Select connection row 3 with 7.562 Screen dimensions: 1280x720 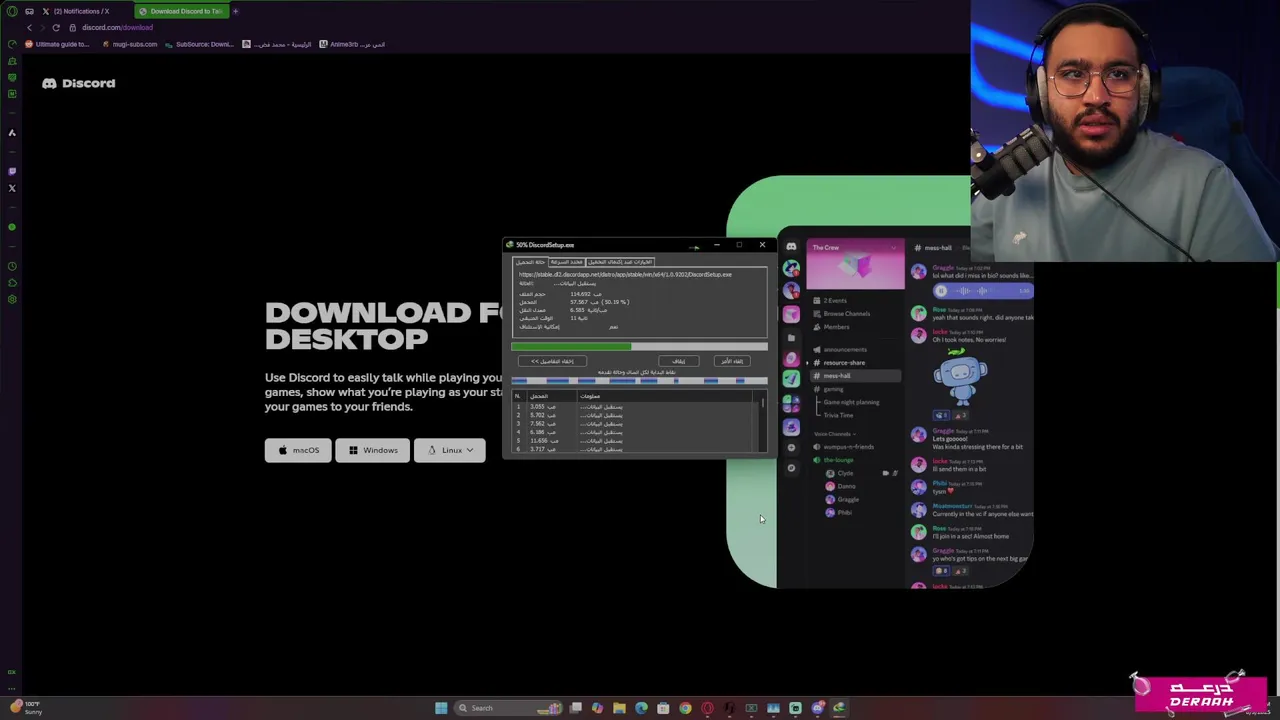click(635, 424)
